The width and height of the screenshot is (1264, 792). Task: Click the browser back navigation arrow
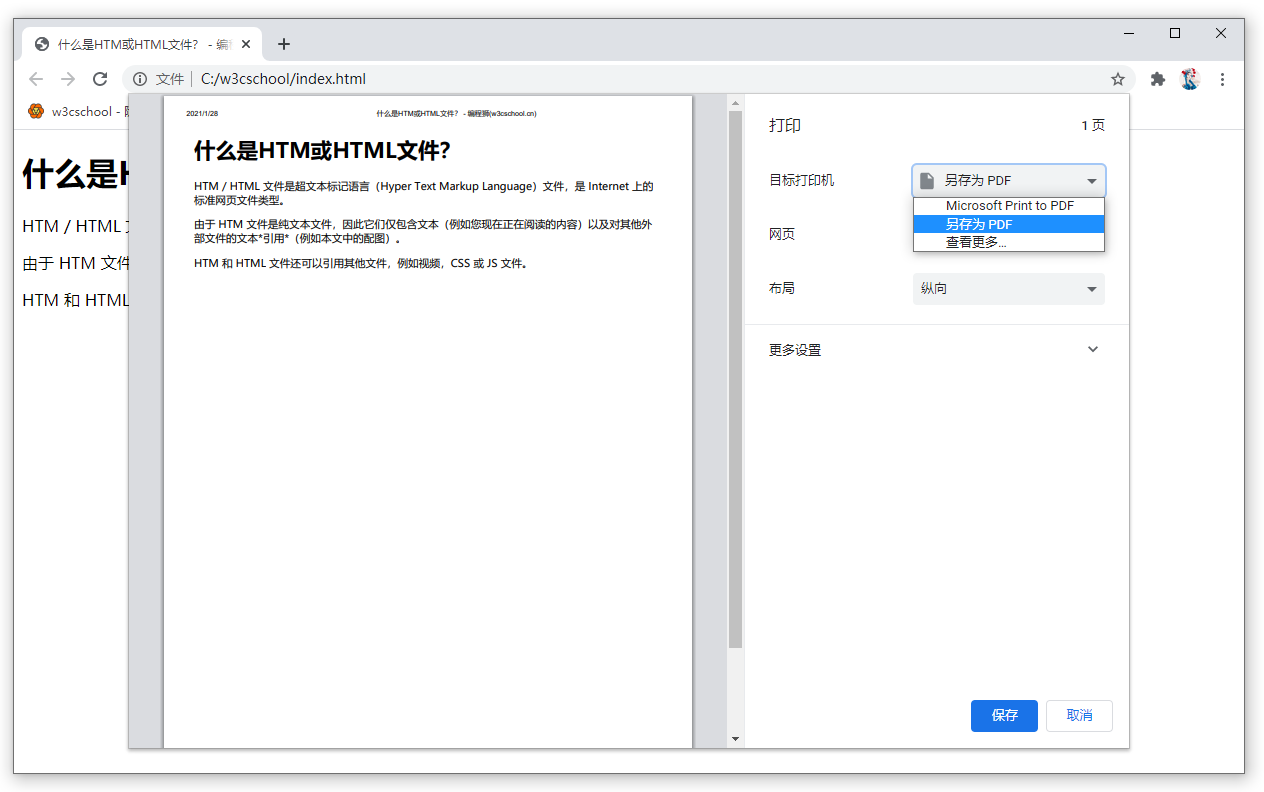(x=36, y=79)
